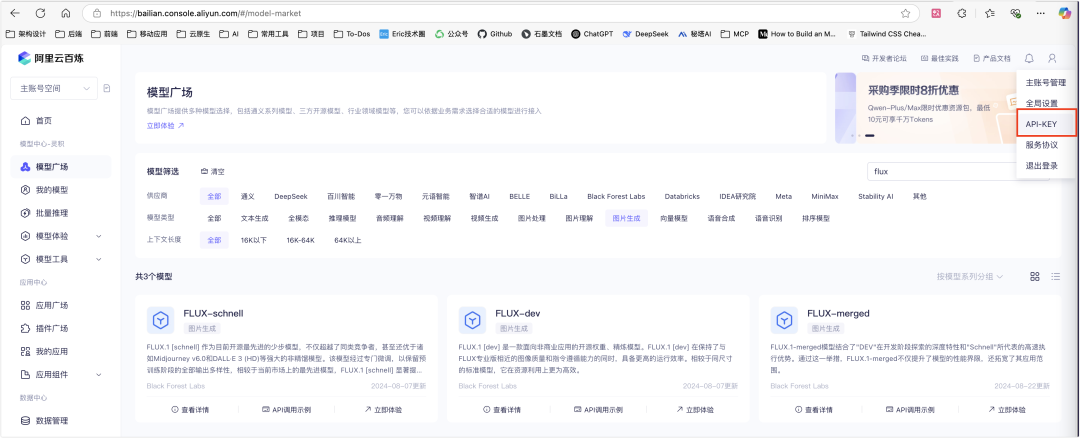The height and width of the screenshot is (438, 1080).
Task: Go back with the browser back arrow
Action: (15, 13)
